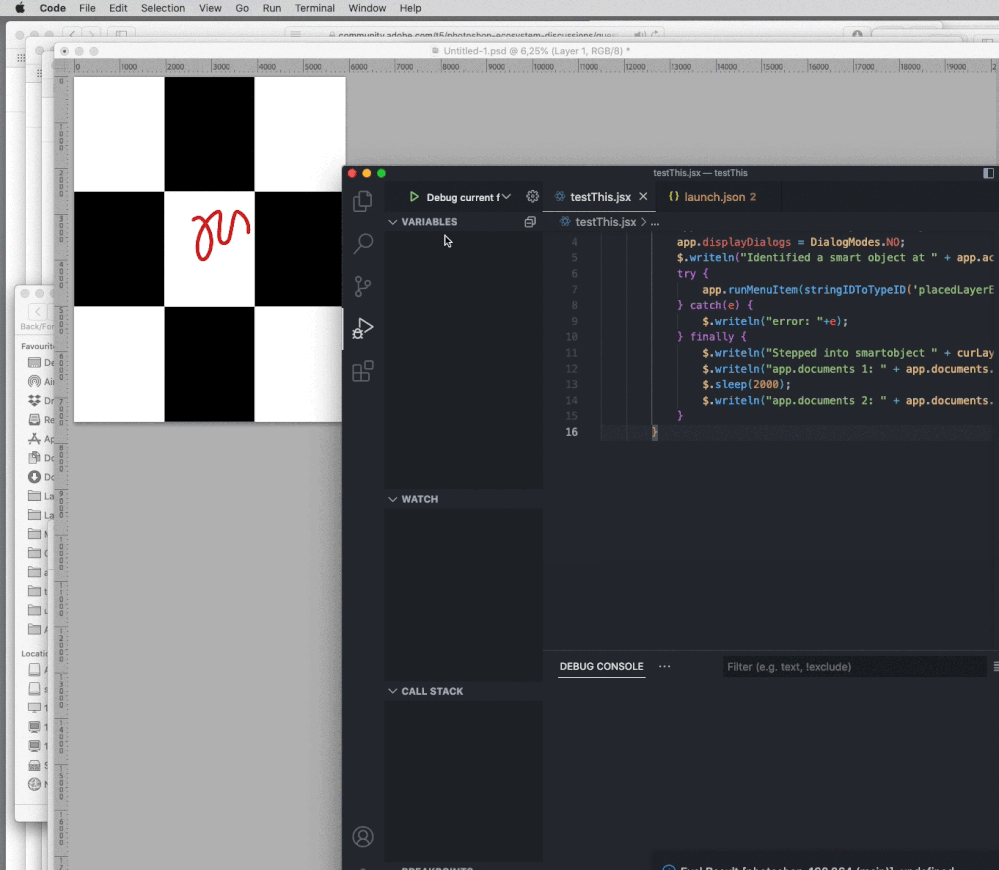Select the Search icon in the Activity Bar
The image size is (999, 870).
363,243
